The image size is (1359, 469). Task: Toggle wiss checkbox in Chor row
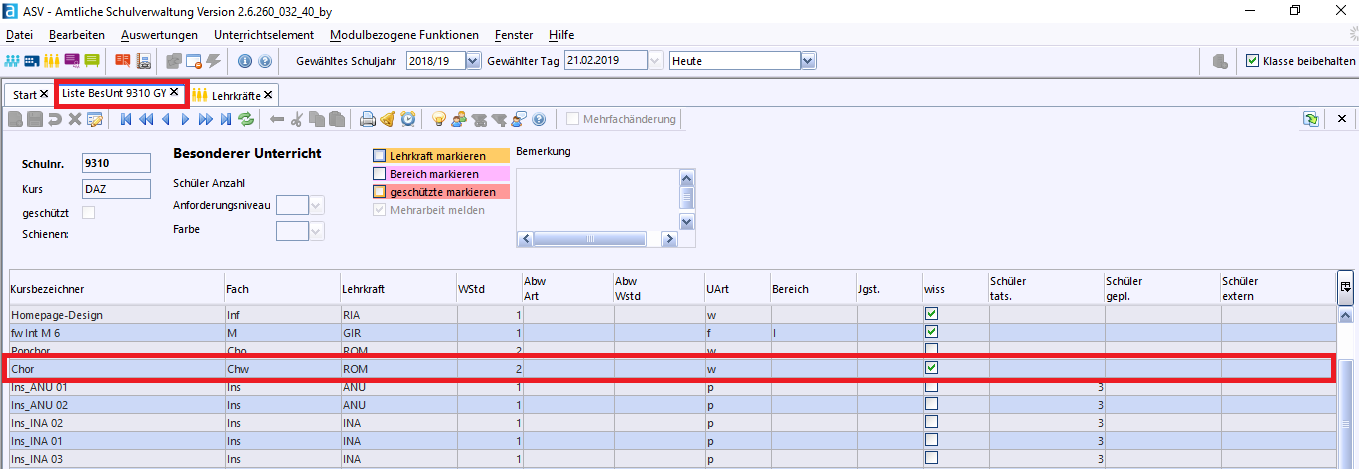(x=932, y=368)
